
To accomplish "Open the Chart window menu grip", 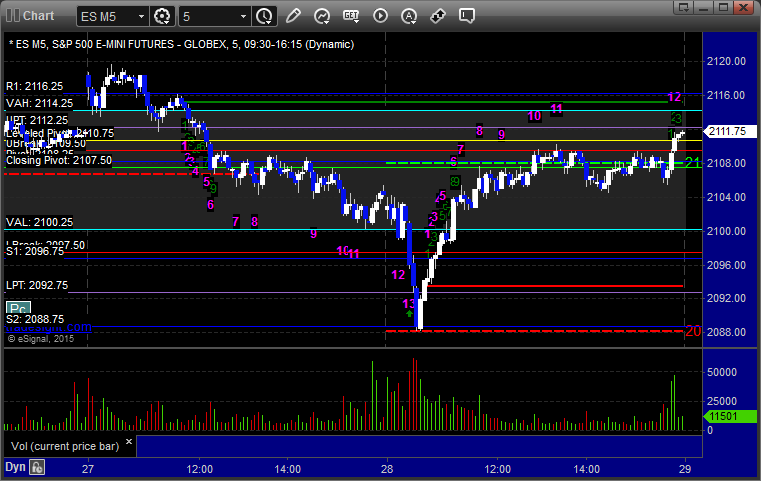I will click(11, 16).
